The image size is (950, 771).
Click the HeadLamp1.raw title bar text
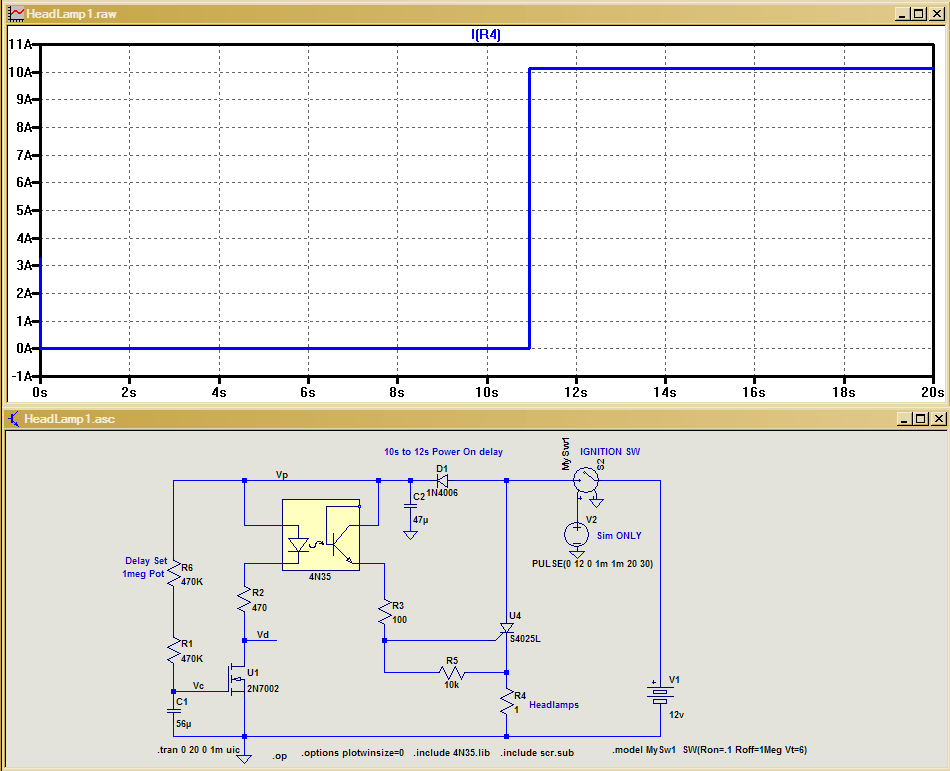coord(71,14)
